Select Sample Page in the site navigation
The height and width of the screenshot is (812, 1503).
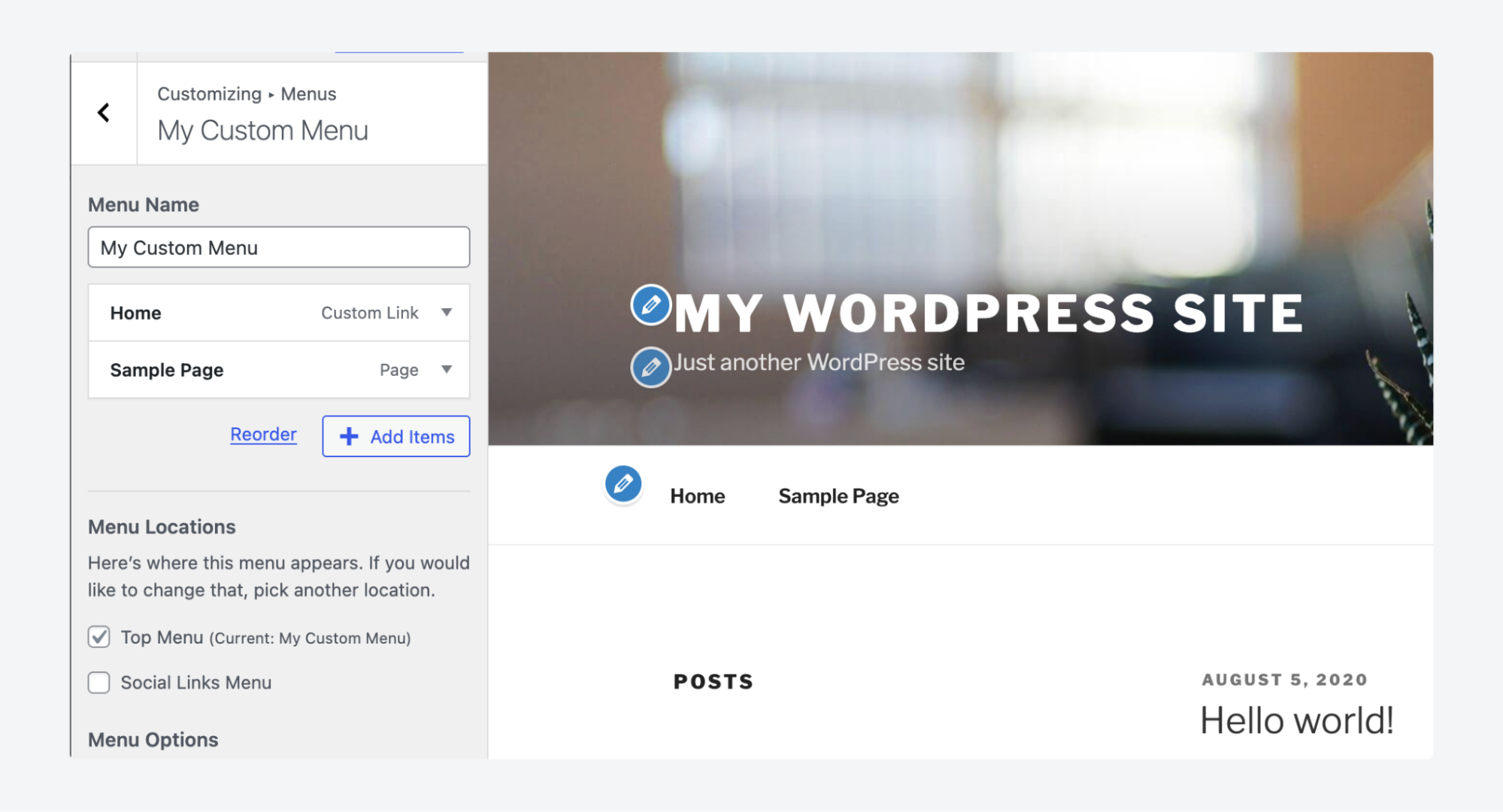point(838,495)
